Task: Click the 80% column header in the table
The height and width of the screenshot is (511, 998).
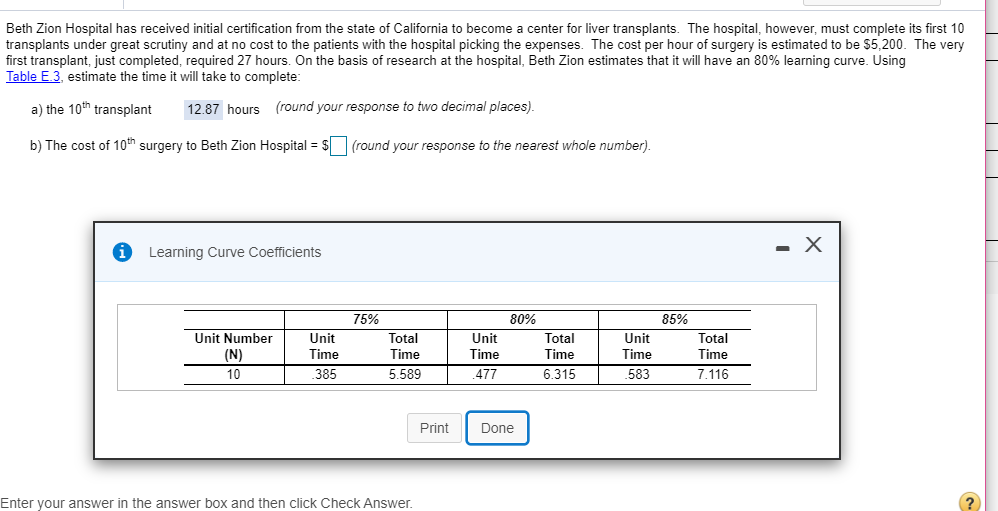Action: tap(522, 320)
